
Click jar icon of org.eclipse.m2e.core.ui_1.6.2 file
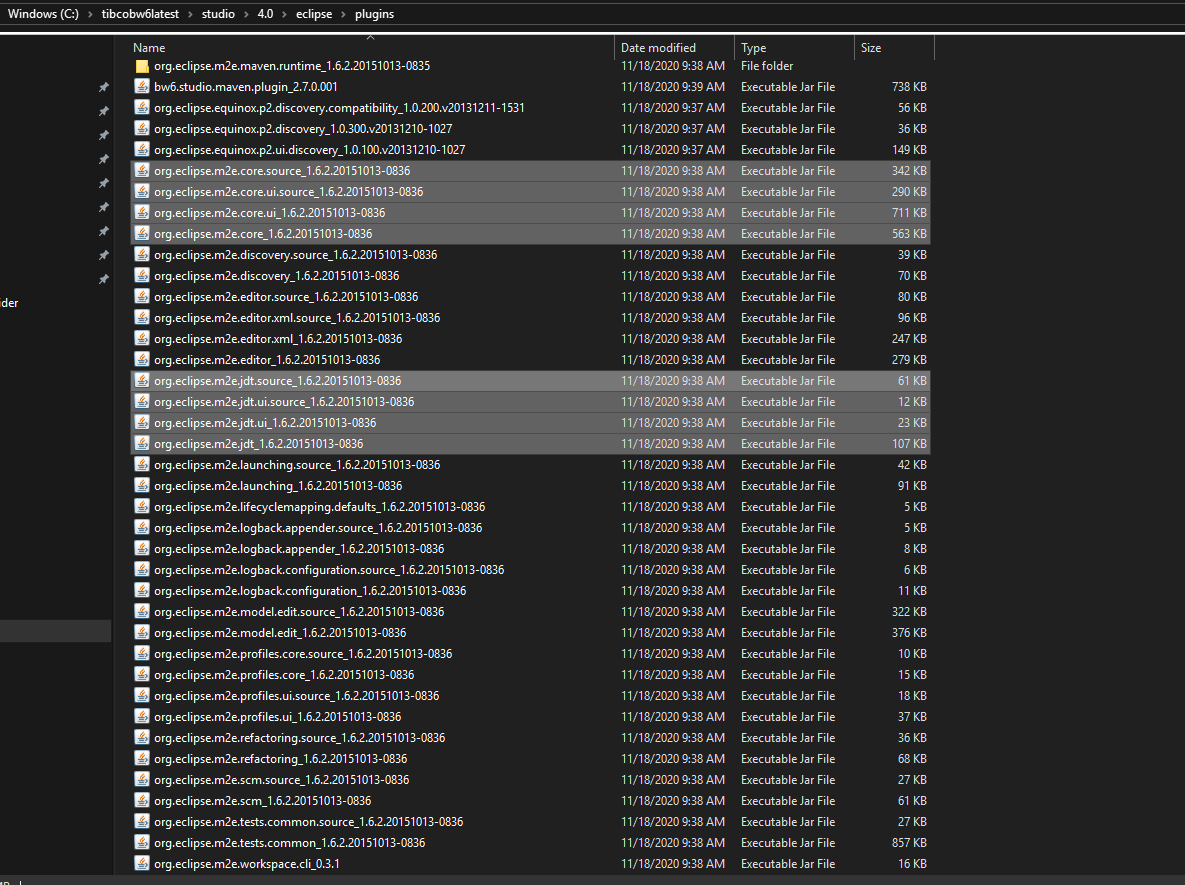(x=141, y=213)
